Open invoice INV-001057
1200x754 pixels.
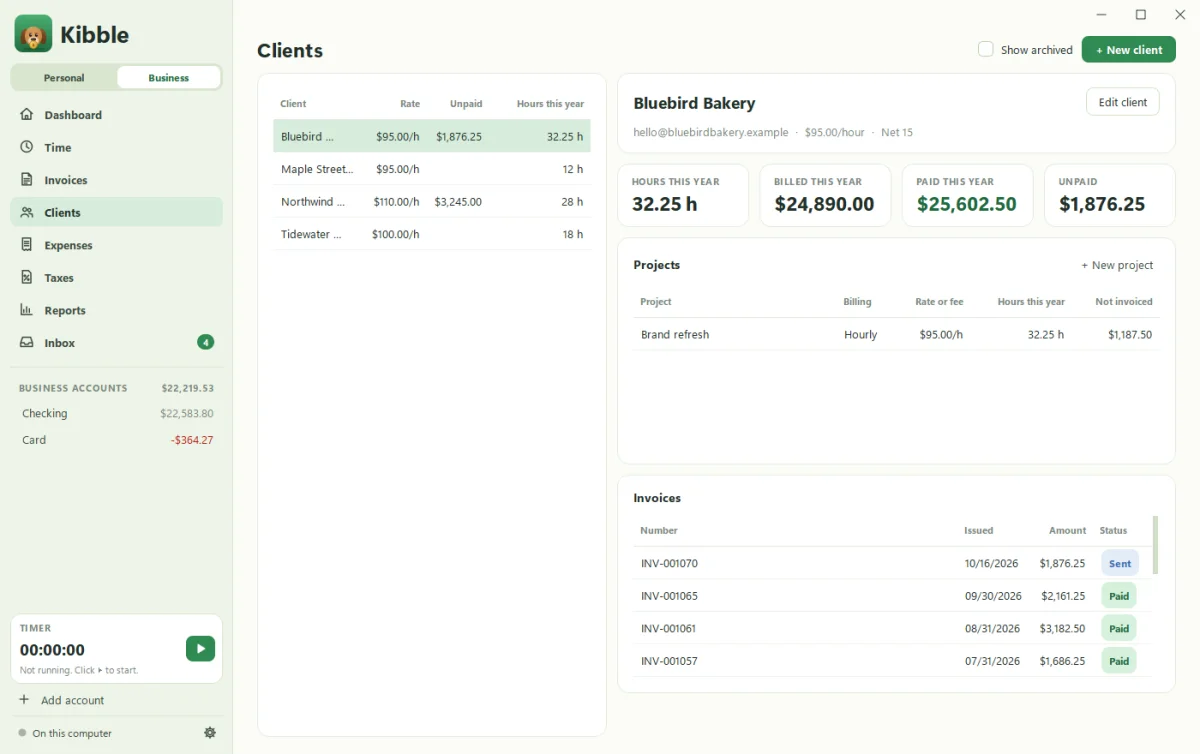892,661
